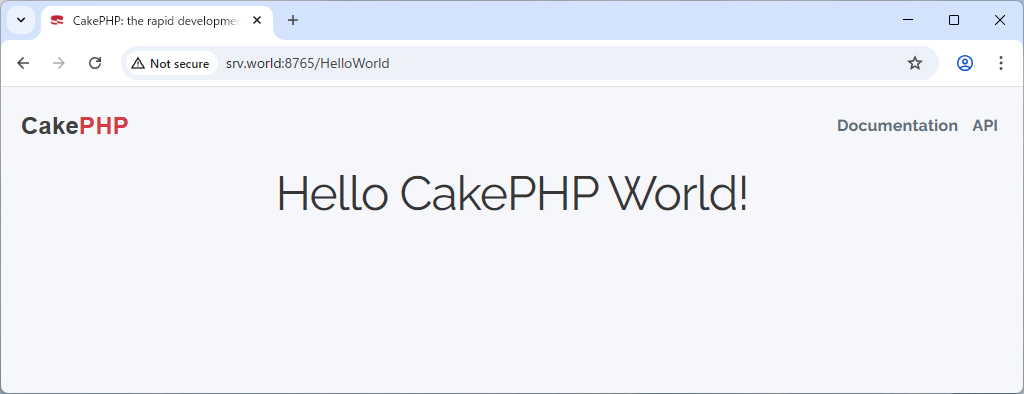View the Not secure site info

pos(171,63)
